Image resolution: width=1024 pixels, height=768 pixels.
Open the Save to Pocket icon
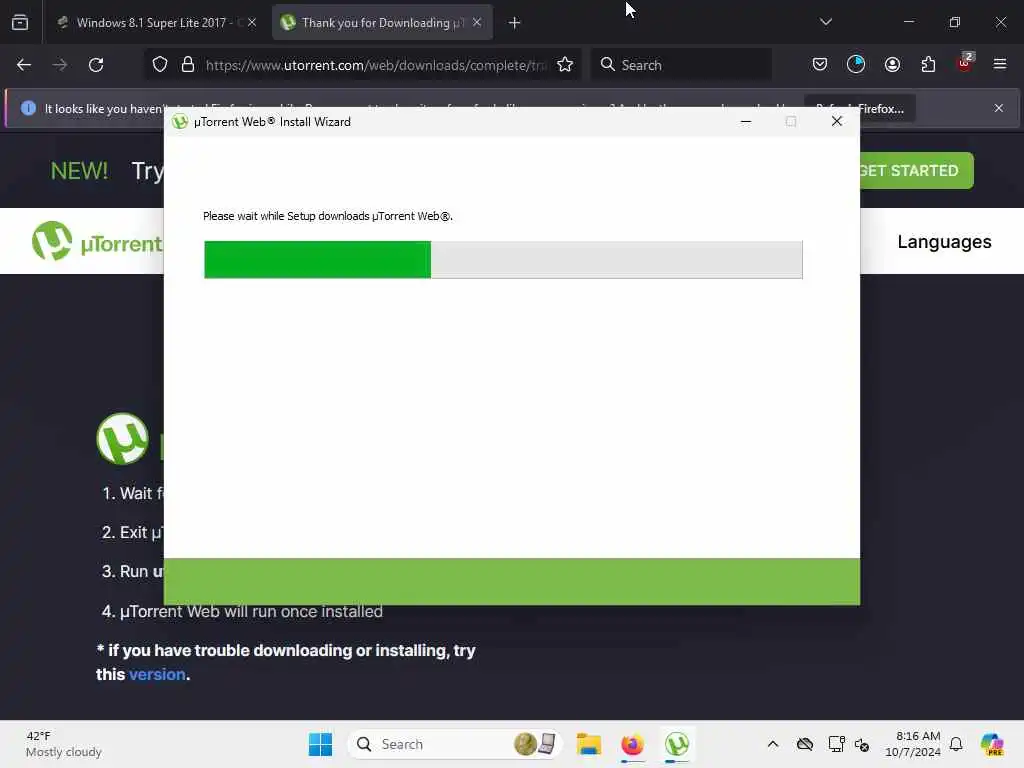(x=820, y=65)
